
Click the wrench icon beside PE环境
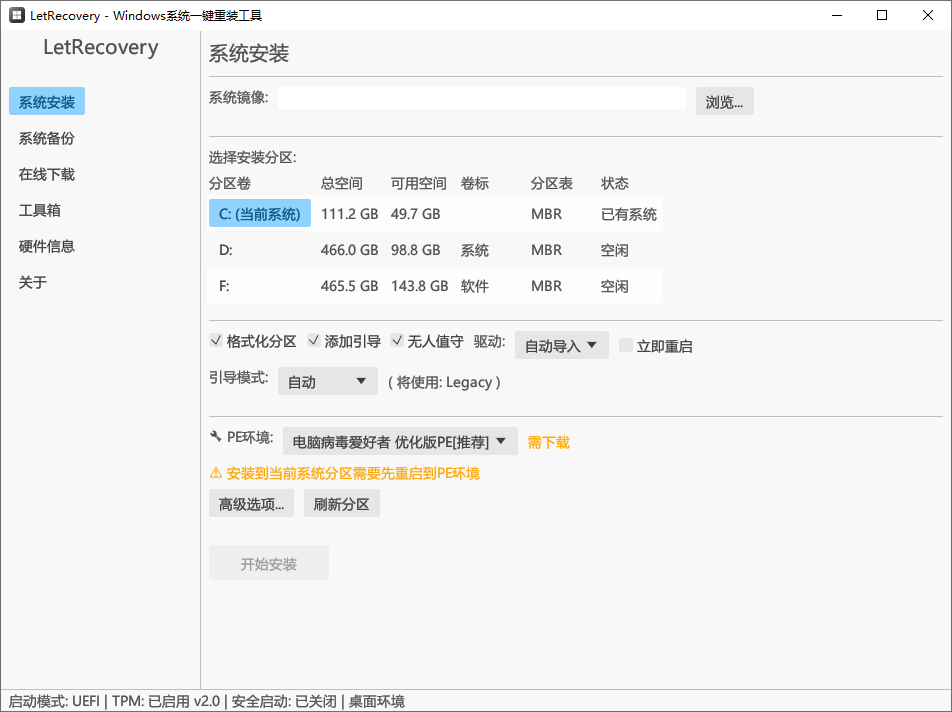pyautogui.click(x=216, y=440)
